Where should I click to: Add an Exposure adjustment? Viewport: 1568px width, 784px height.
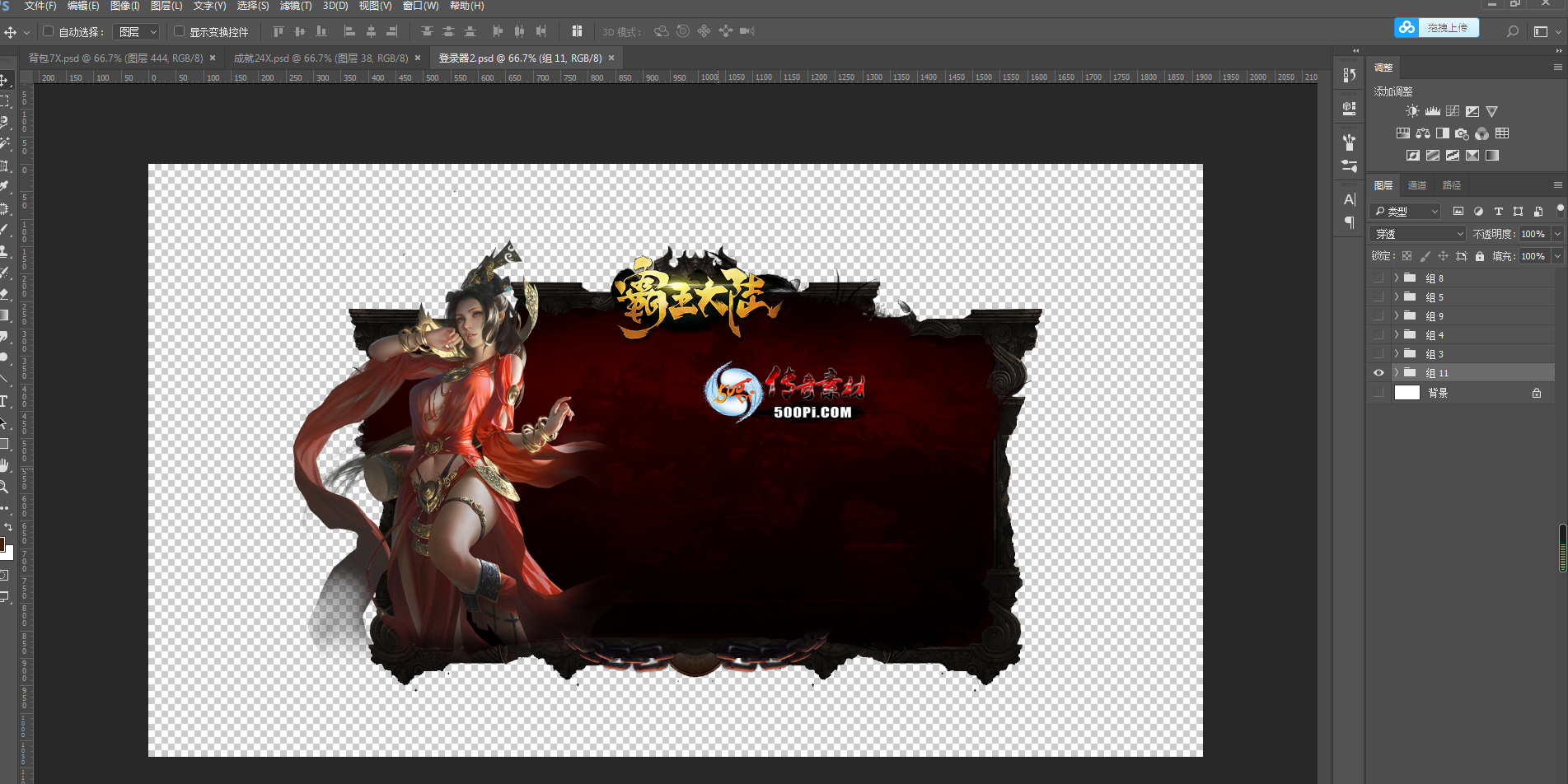point(1472,111)
